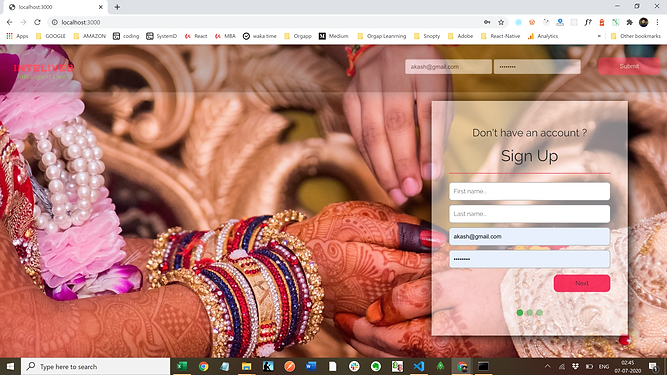Viewport: 667px width, 375px height.
Task: Close the localhost:3000 tab
Action: tap(101, 7)
